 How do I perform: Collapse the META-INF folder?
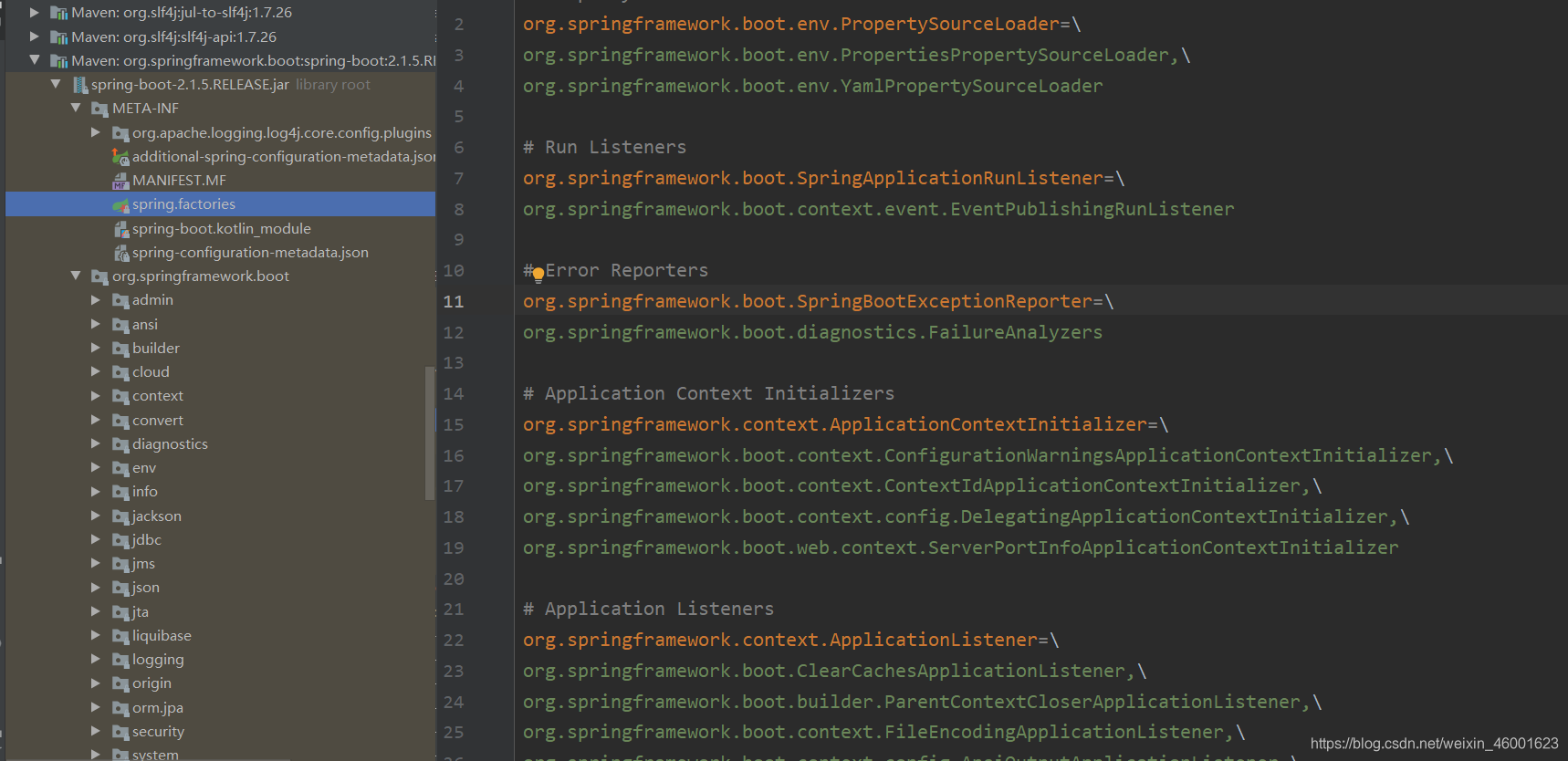tap(76, 108)
